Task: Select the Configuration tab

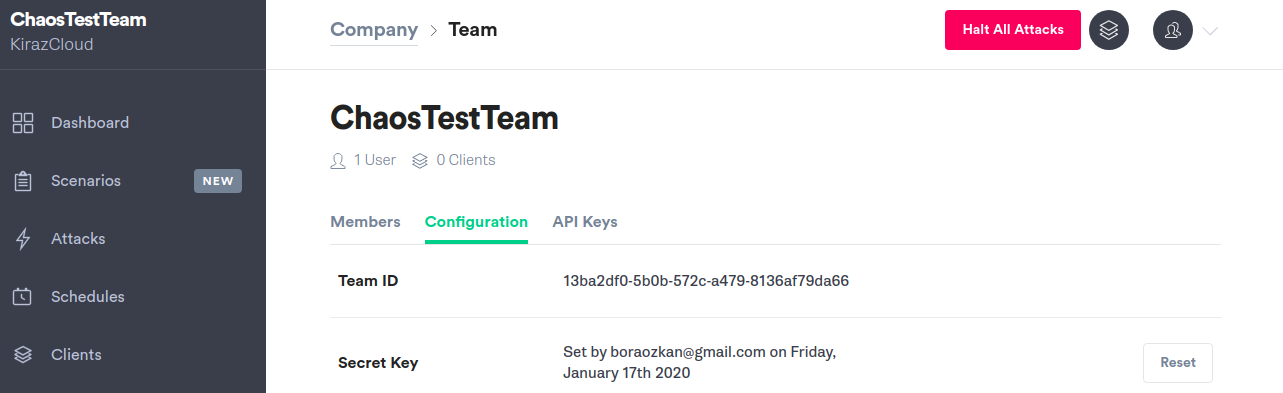Action: 476,222
